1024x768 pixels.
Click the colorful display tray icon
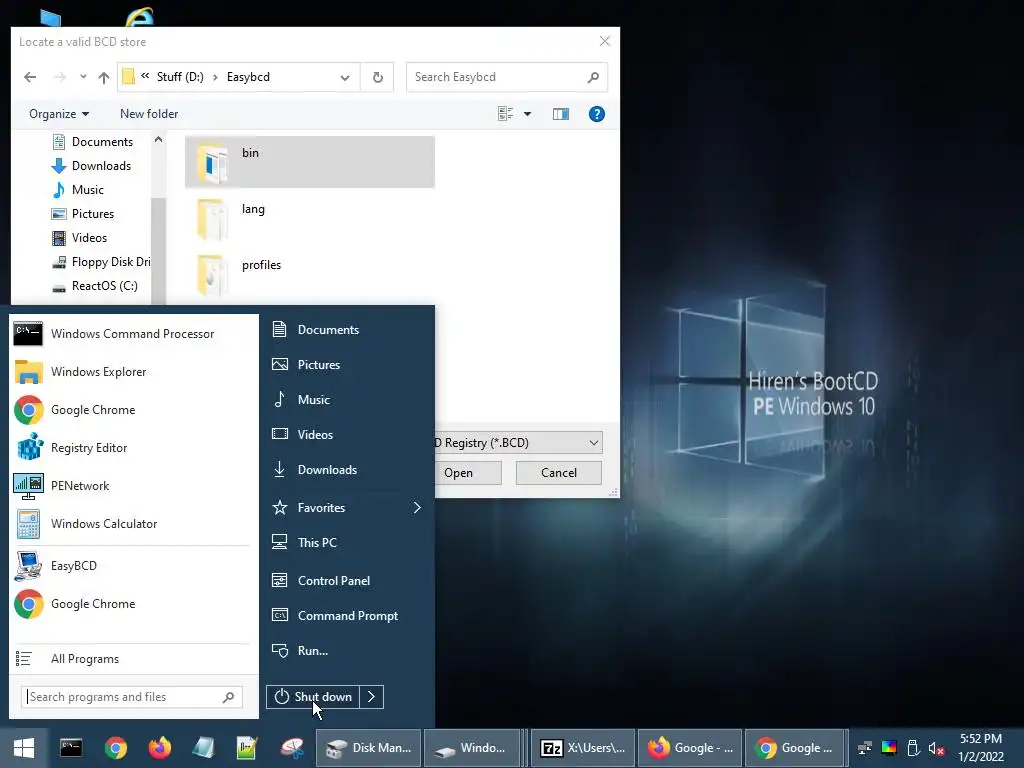click(889, 748)
